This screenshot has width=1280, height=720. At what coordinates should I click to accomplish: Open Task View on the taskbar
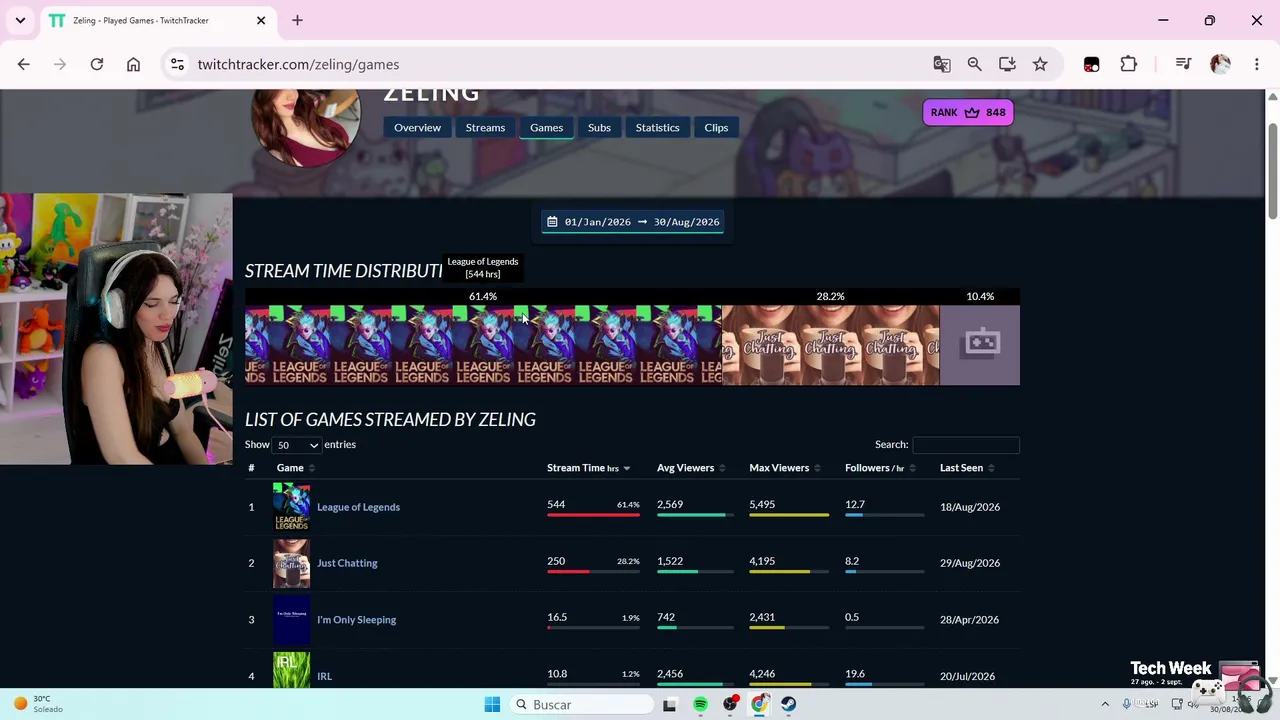(x=669, y=705)
